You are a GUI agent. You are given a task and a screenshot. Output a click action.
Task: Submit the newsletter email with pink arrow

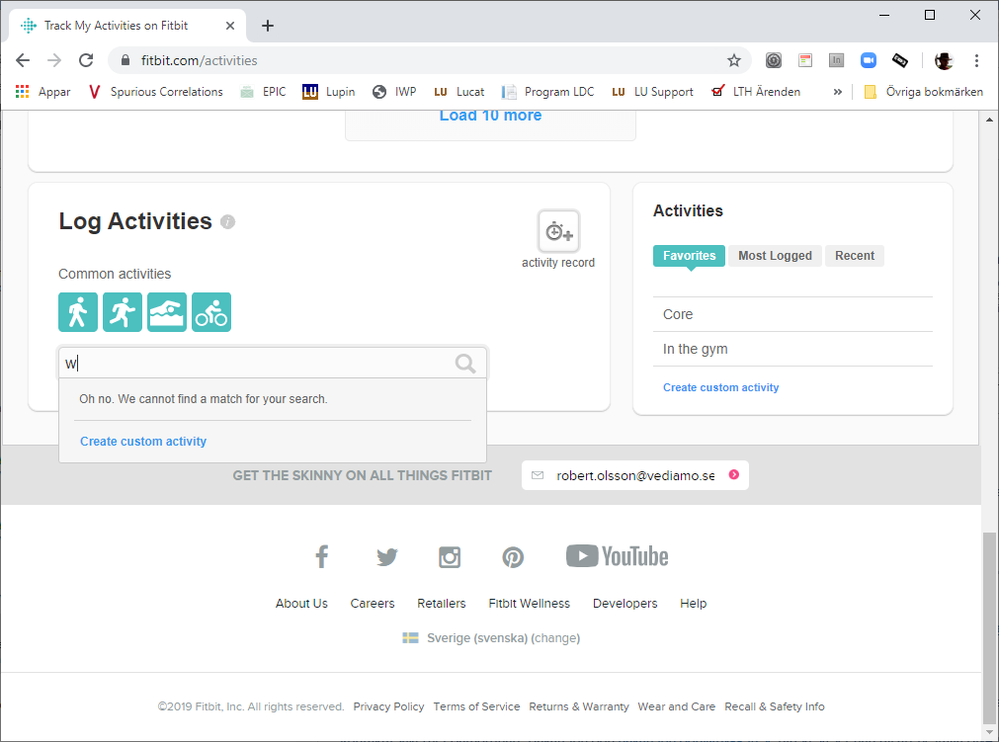tap(734, 475)
